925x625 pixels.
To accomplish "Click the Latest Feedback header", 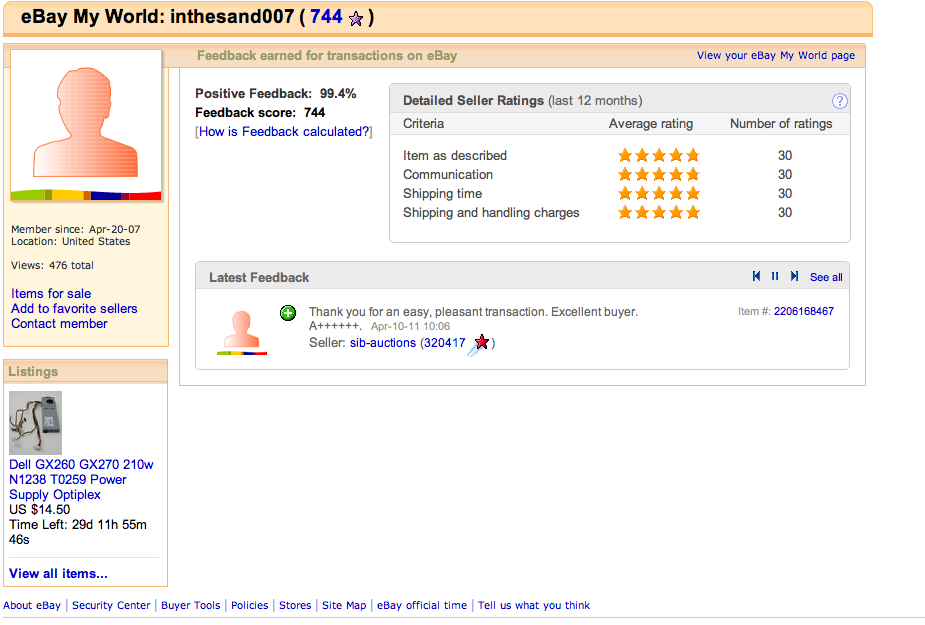I will click(259, 277).
